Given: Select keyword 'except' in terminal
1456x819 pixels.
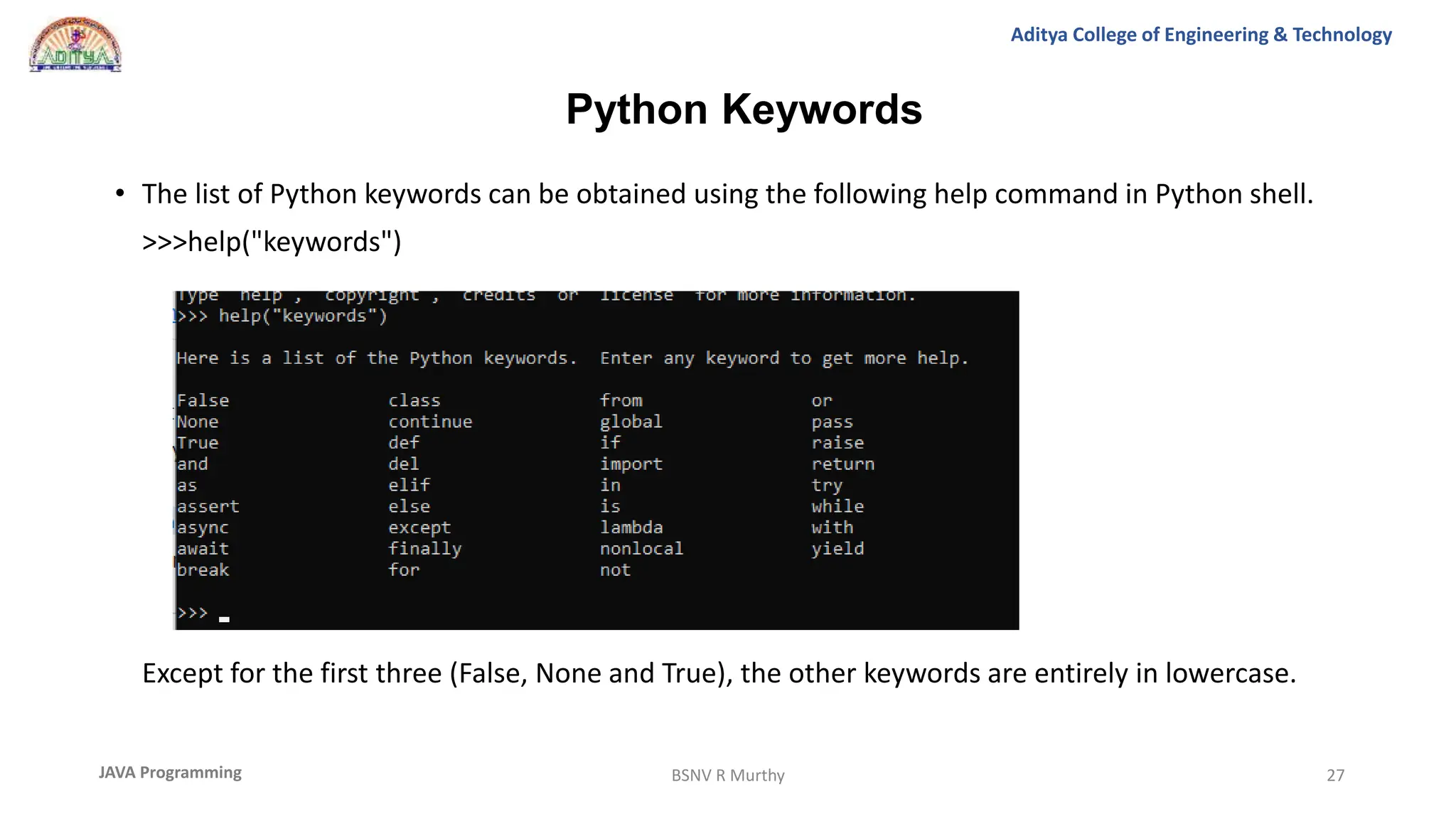Looking at the screenshot, I should 419,528.
